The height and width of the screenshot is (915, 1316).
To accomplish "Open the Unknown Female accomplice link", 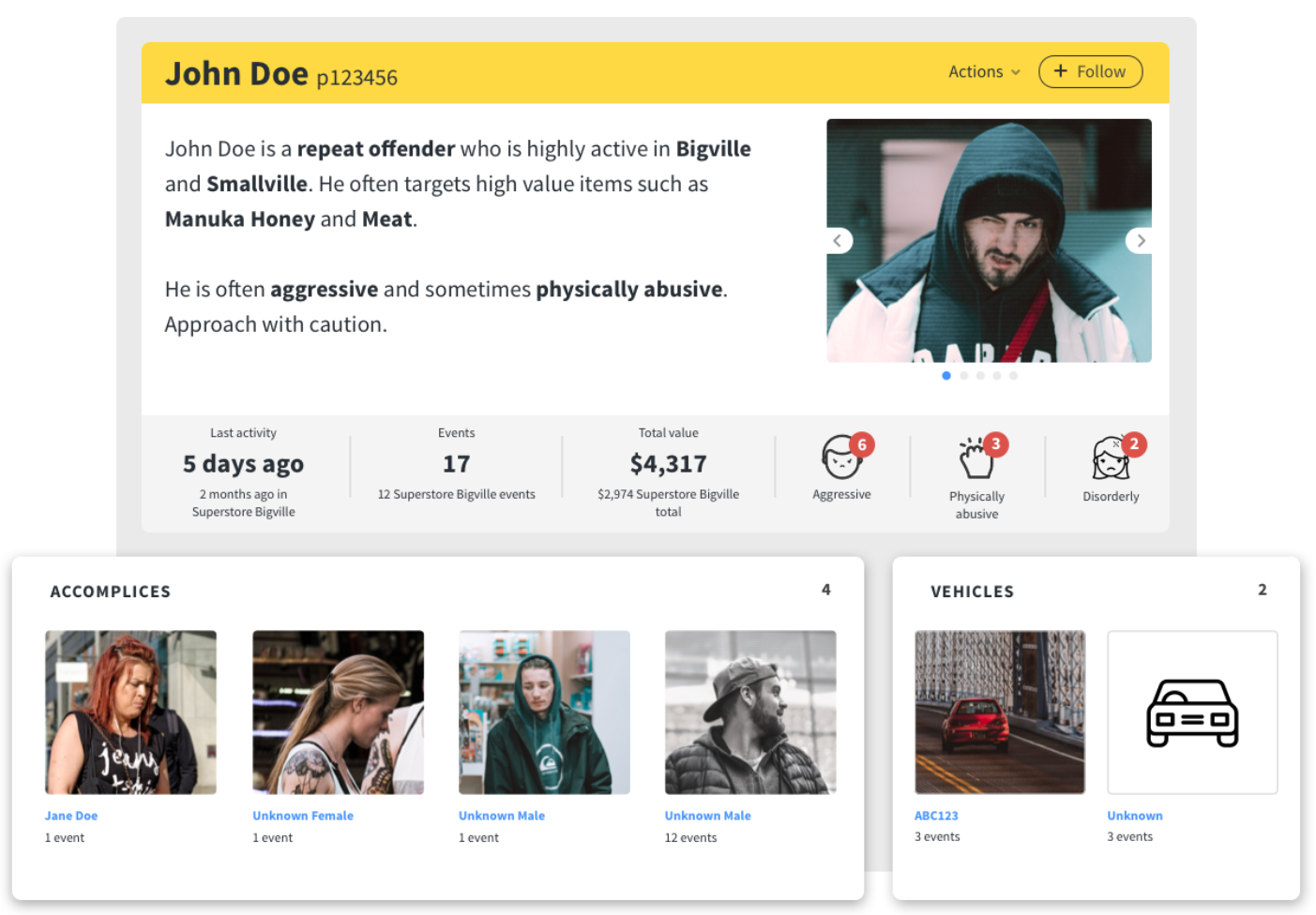I will click(303, 816).
